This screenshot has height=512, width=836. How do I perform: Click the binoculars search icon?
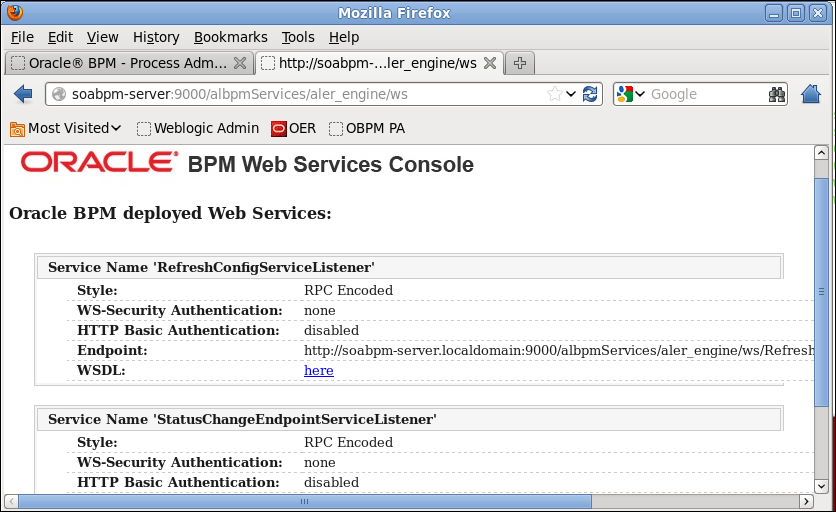tap(777, 94)
